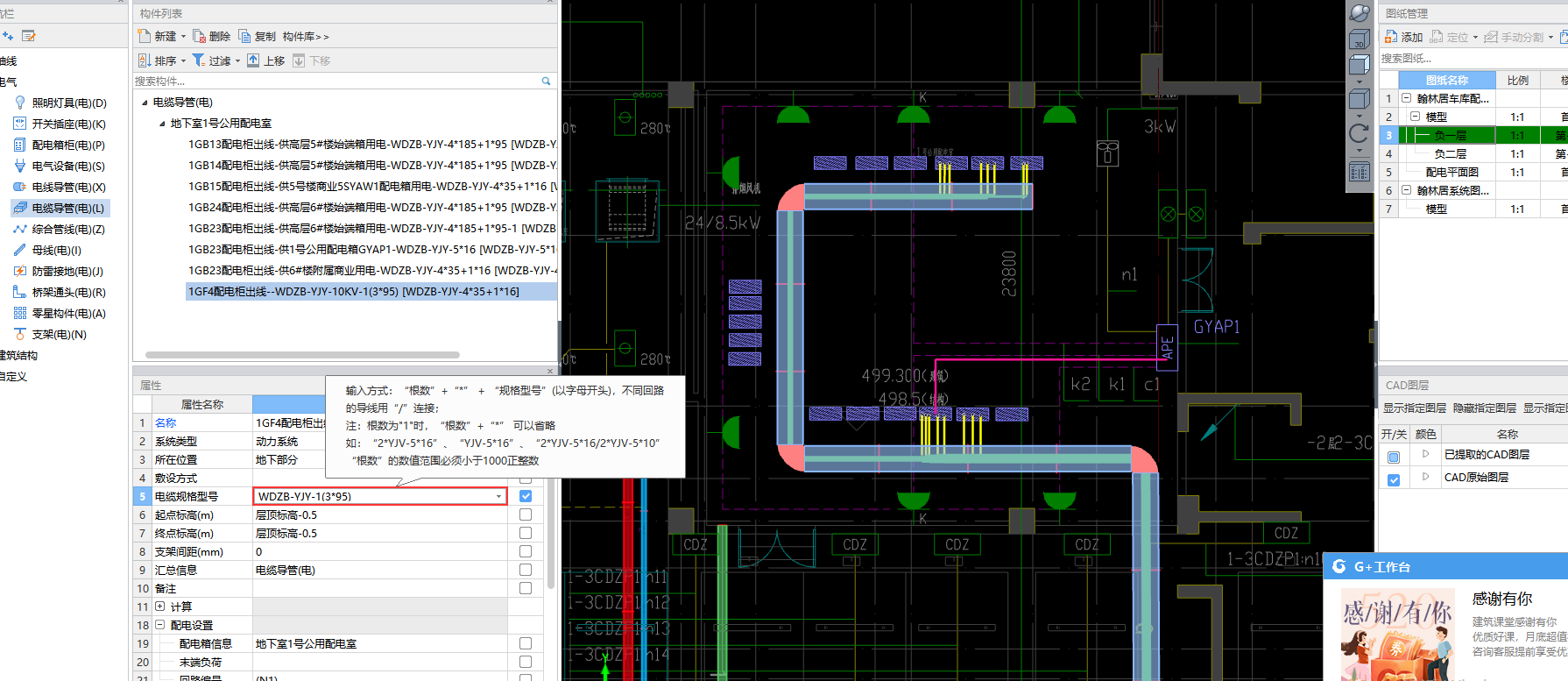This screenshot has height=681, width=1568.
Task: Click the 删除 delete component icon
Action: [200, 36]
